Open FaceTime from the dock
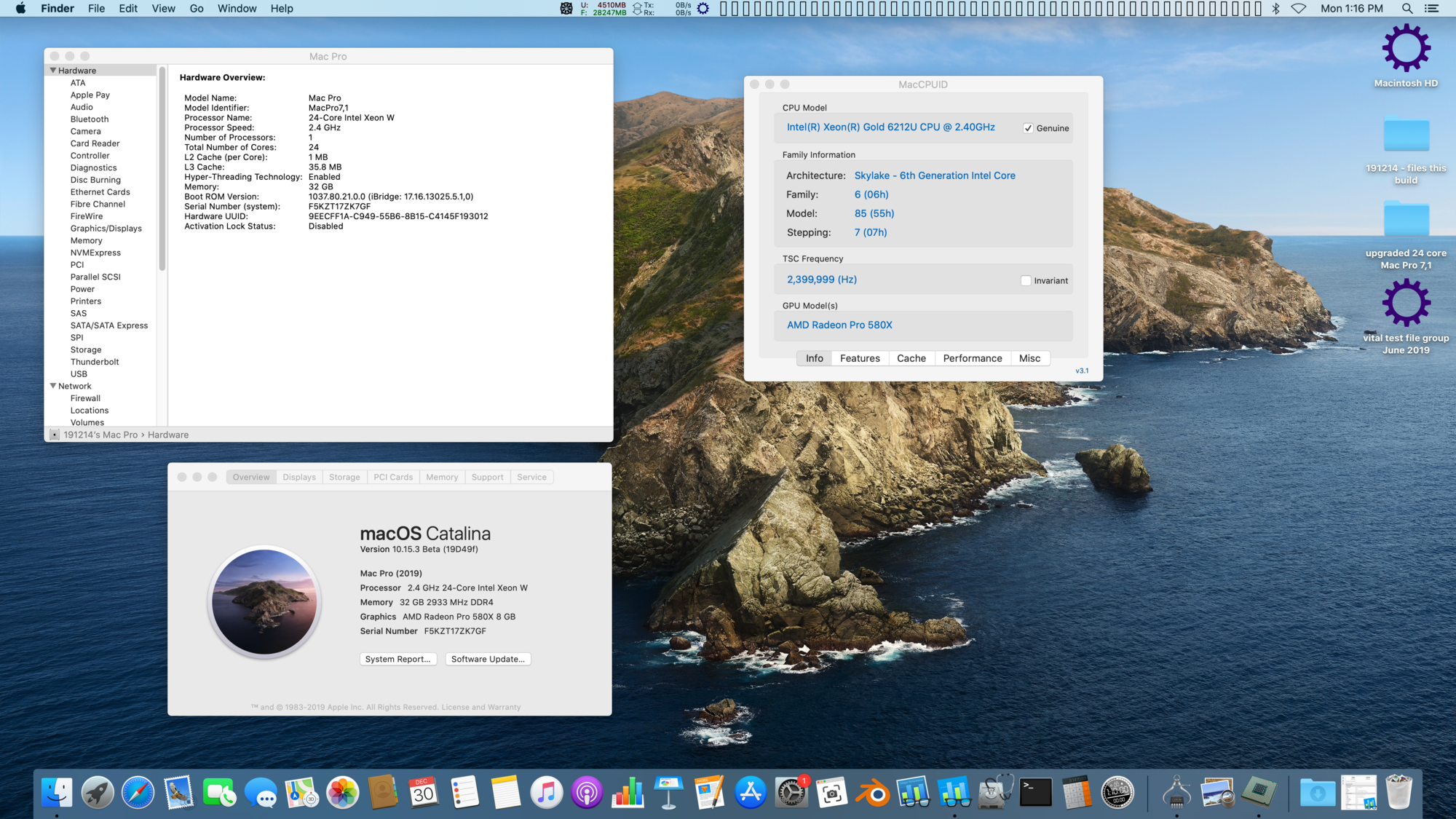This screenshot has height=819, width=1456. click(220, 793)
